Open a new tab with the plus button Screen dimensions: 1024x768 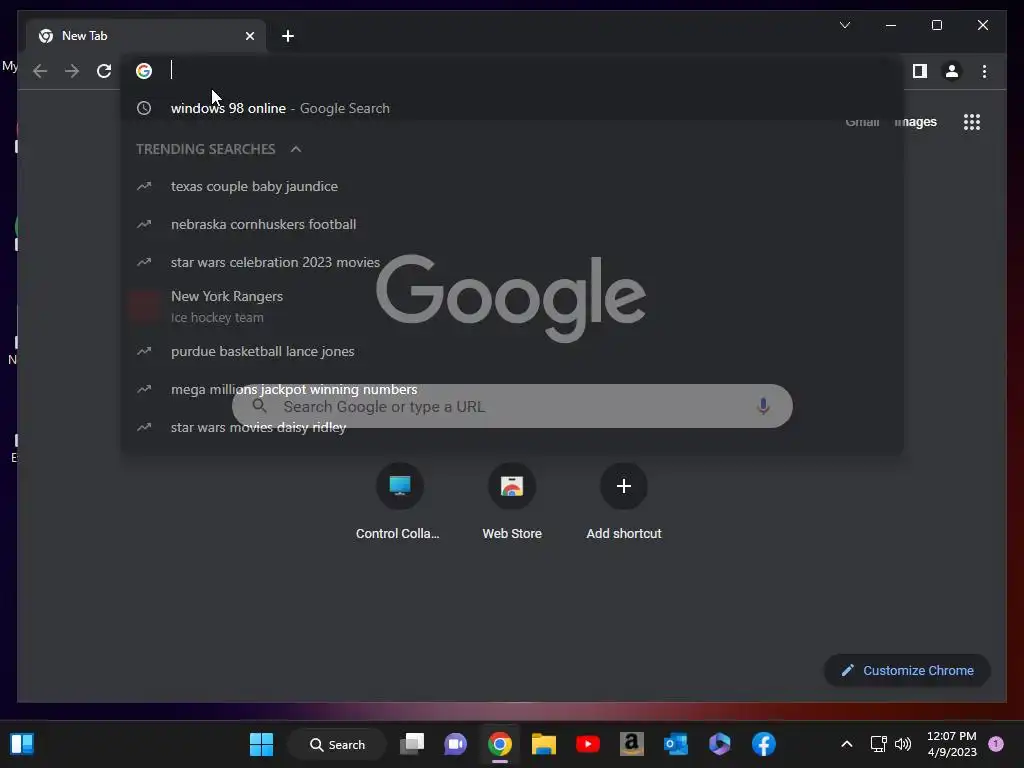[x=288, y=36]
